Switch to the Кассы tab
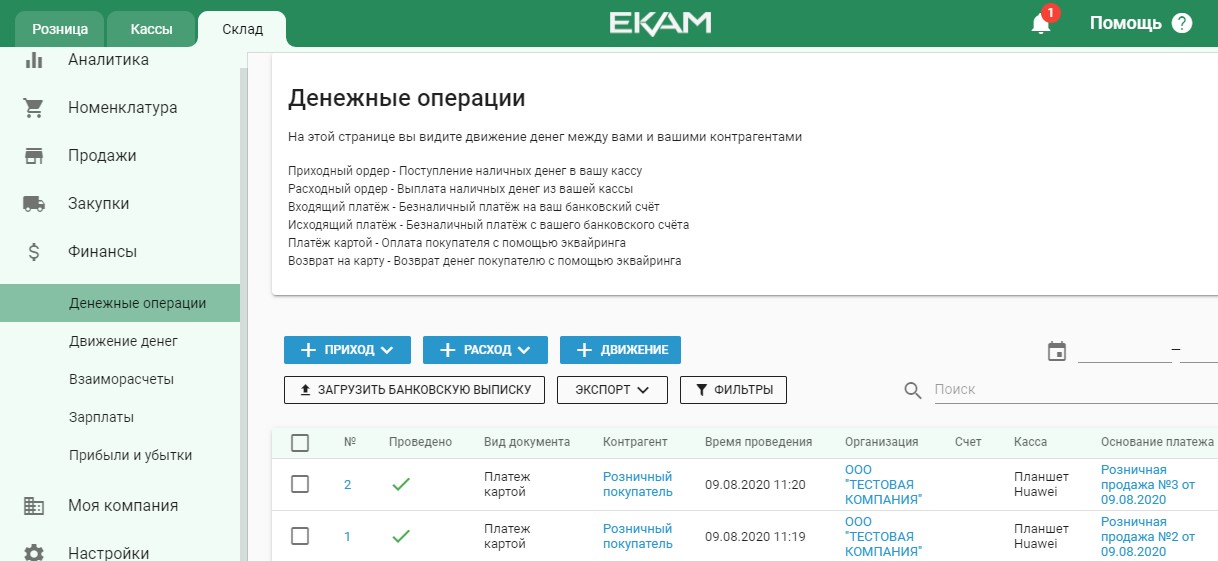 (151, 29)
